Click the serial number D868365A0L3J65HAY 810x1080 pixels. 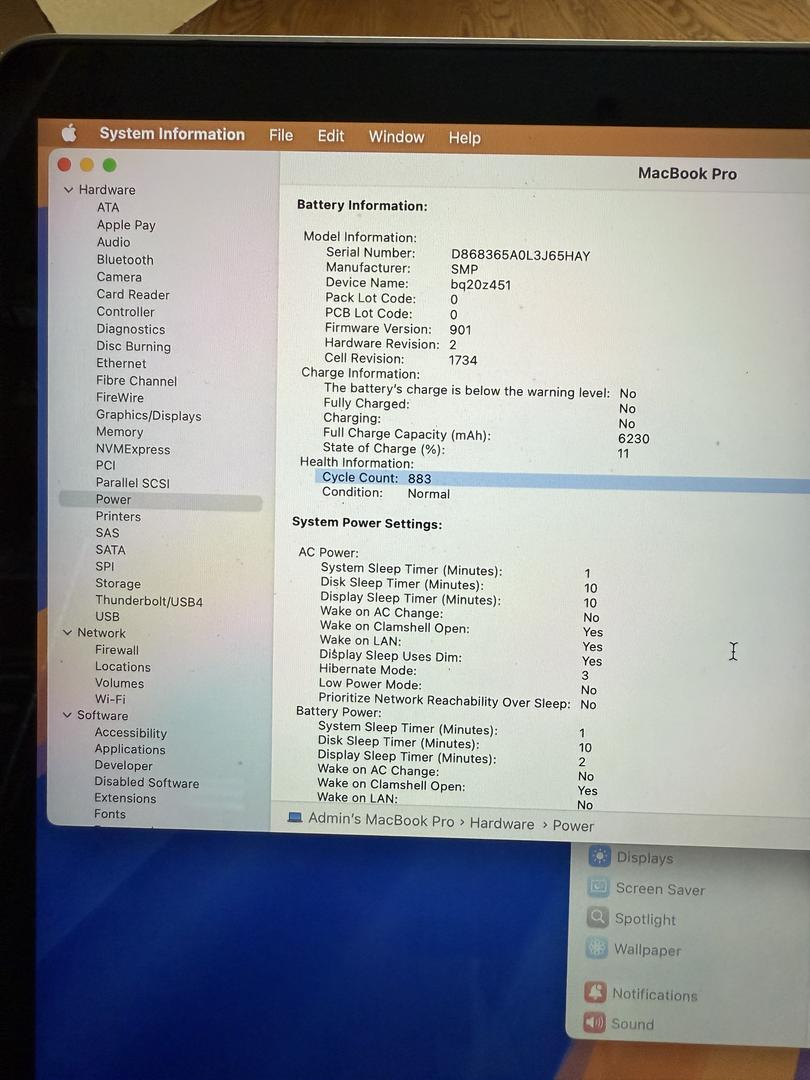(x=520, y=256)
